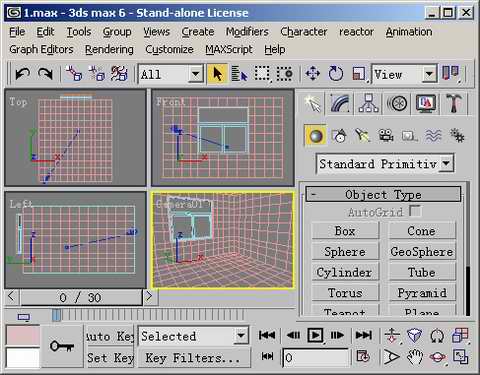Click the Undo arrow icon
480x375 pixels.
(23, 74)
